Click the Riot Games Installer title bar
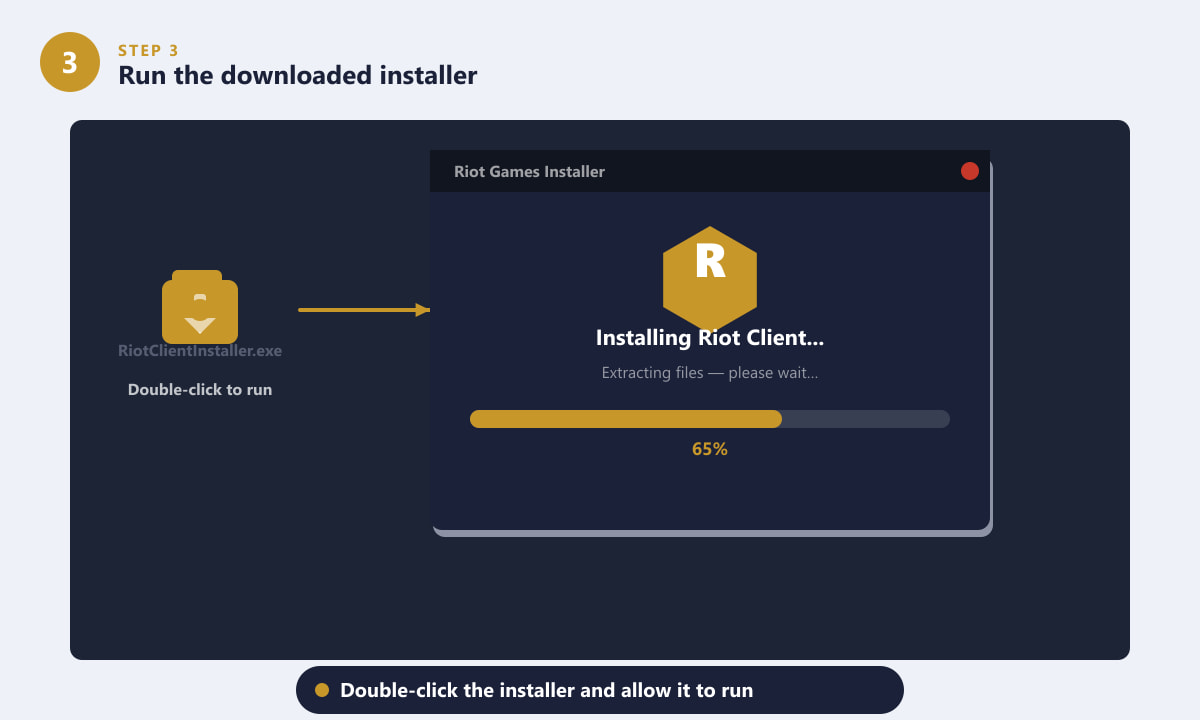This screenshot has height=720, width=1200. pyautogui.click(x=710, y=171)
